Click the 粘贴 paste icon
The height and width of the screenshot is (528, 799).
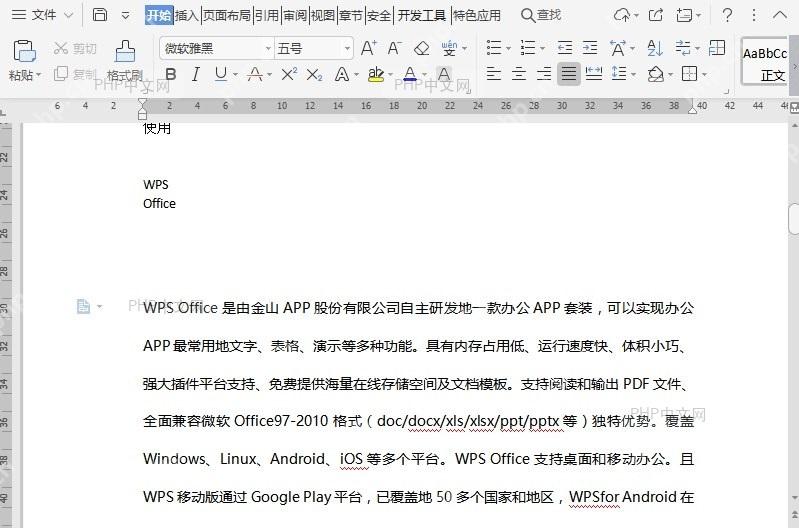24,51
